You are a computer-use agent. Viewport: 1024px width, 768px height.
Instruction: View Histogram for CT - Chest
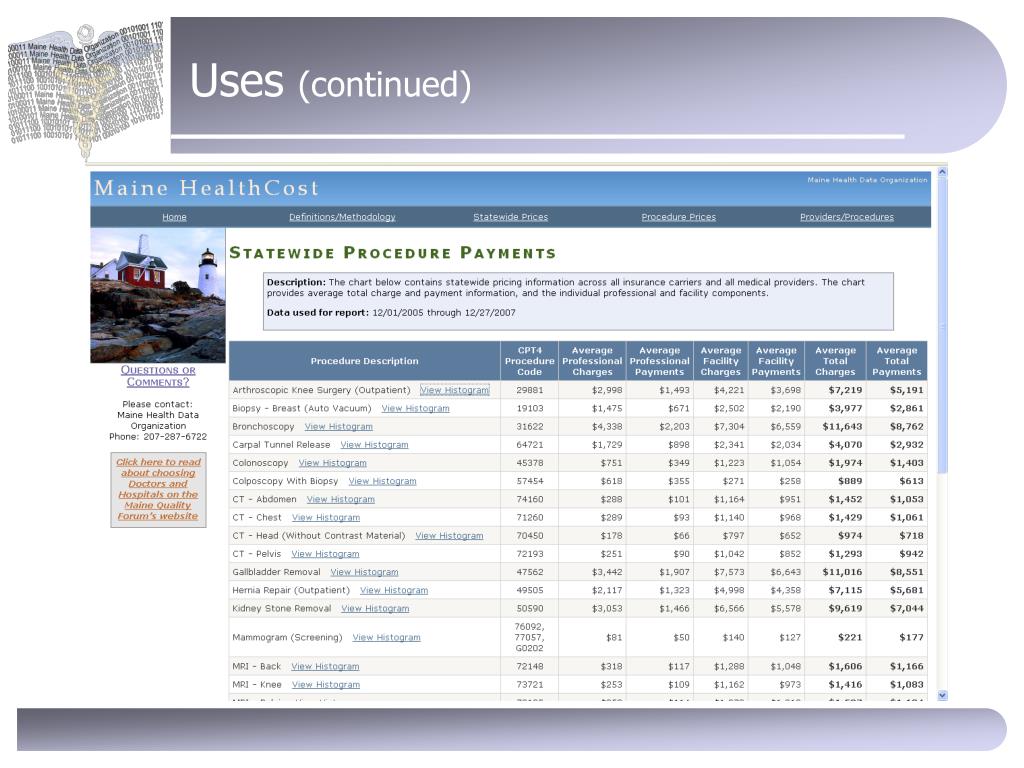click(x=326, y=518)
